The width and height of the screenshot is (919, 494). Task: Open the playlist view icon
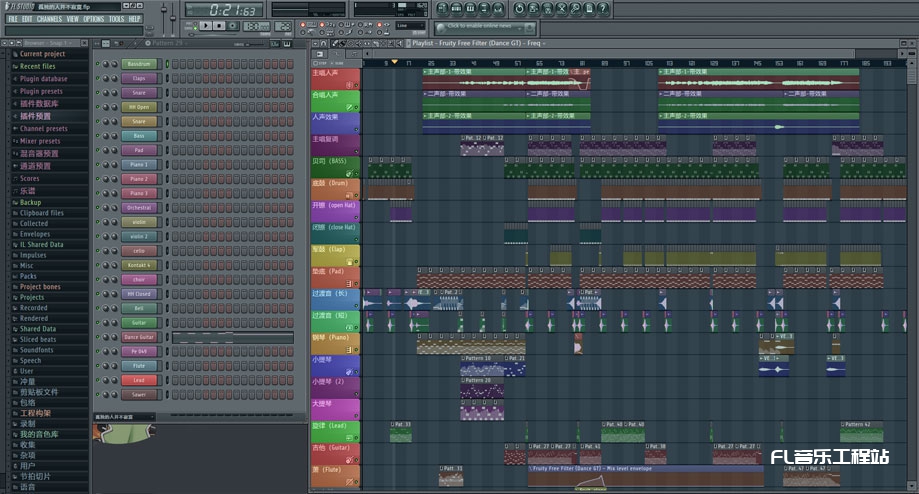click(x=442, y=9)
